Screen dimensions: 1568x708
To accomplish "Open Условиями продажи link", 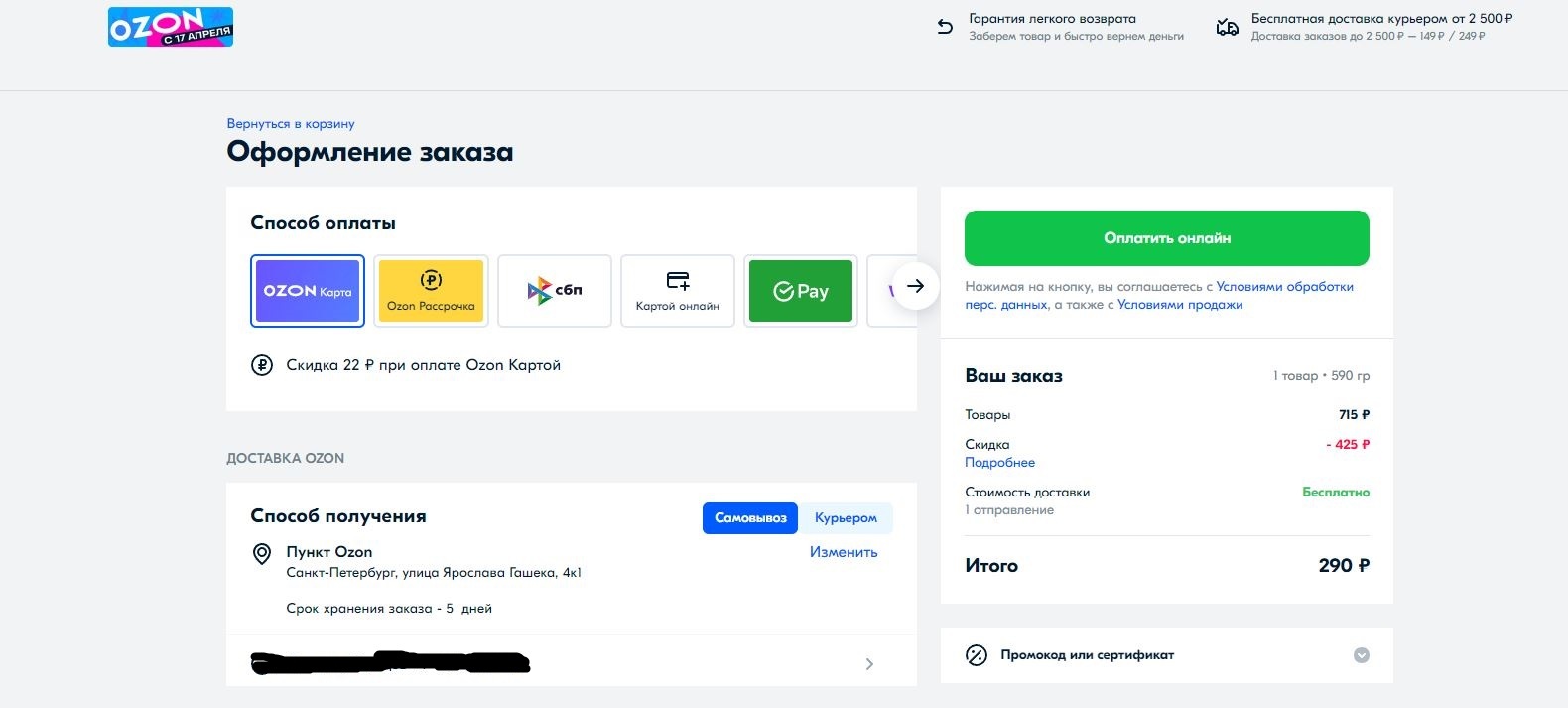I will click(x=1180, y=305).
